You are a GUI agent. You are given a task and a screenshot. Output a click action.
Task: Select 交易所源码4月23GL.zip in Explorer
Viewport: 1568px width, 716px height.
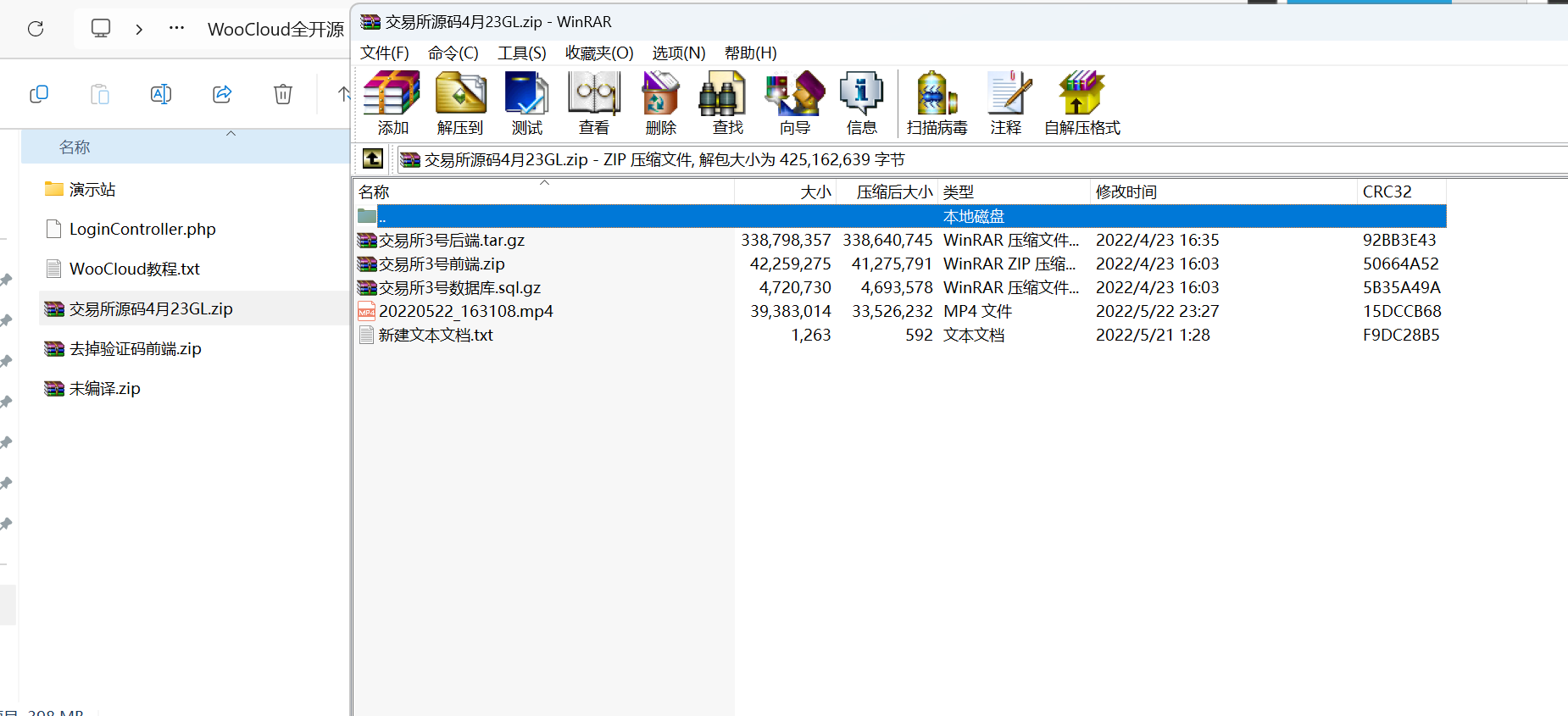coord(194,308)
